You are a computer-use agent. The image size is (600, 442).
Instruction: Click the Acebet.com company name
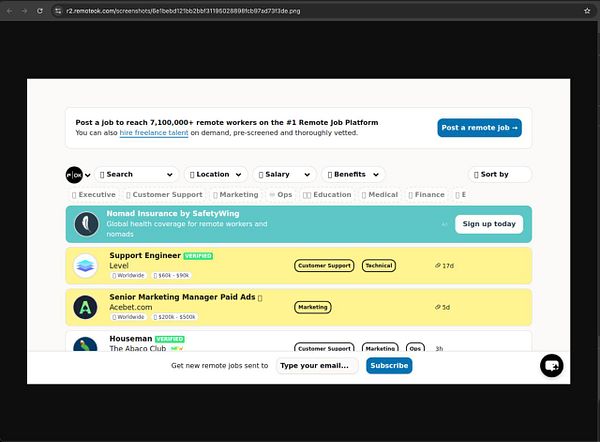pos(130,307)
